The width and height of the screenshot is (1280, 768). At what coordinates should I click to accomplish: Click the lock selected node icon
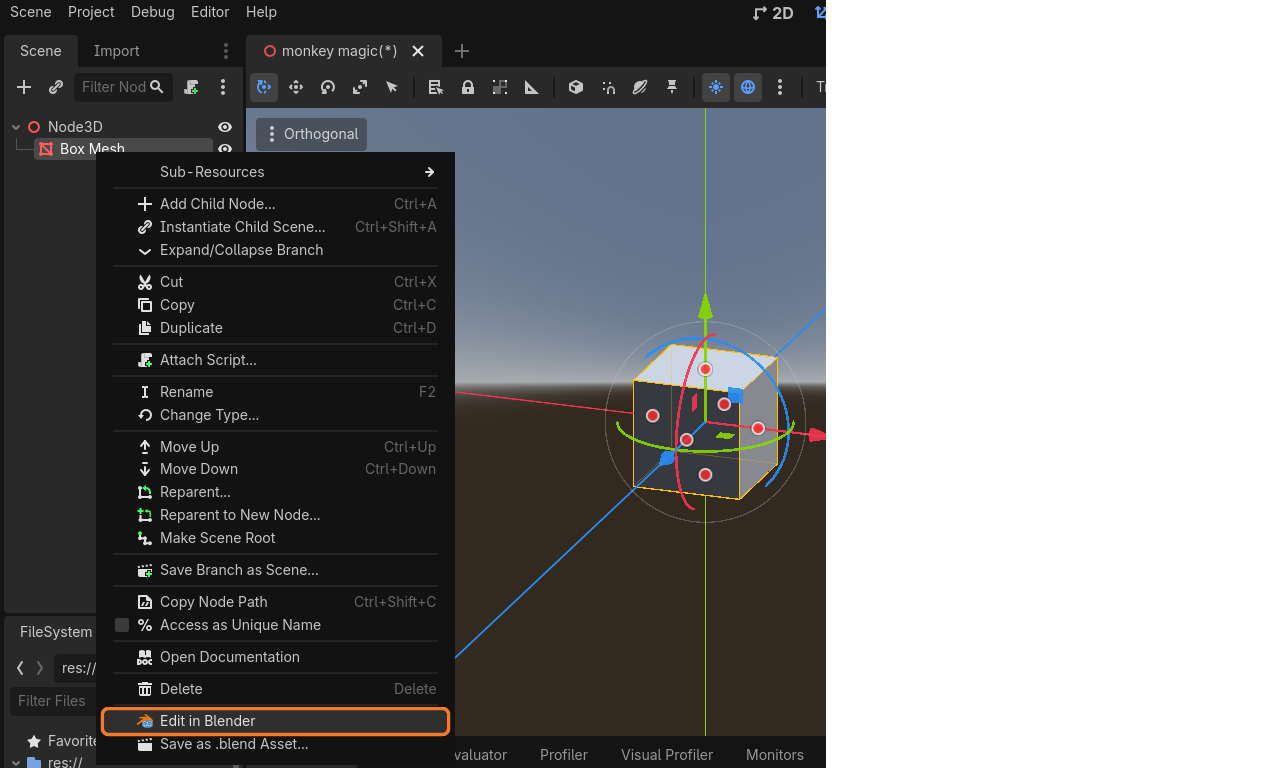[468, 87]
